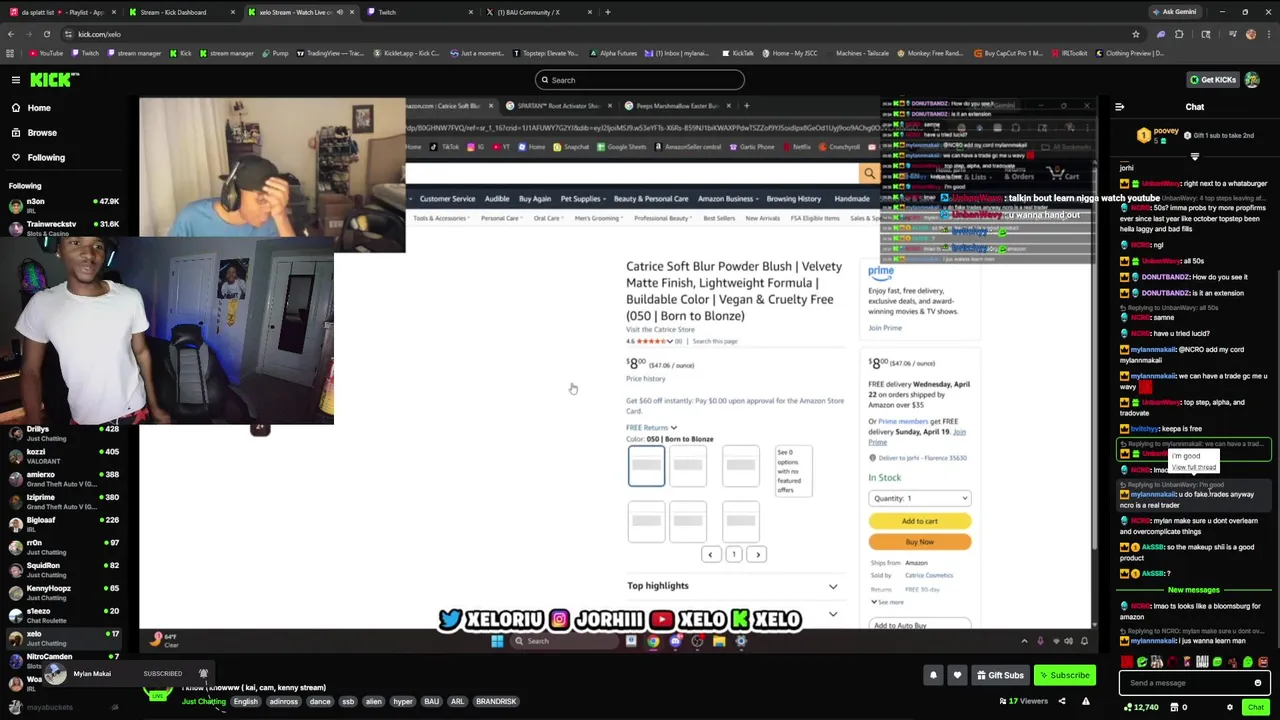The height and width of the screenshot is (720, 1280).
Task: Open the user avatar menu
Action: click(x=1252, y=80)
